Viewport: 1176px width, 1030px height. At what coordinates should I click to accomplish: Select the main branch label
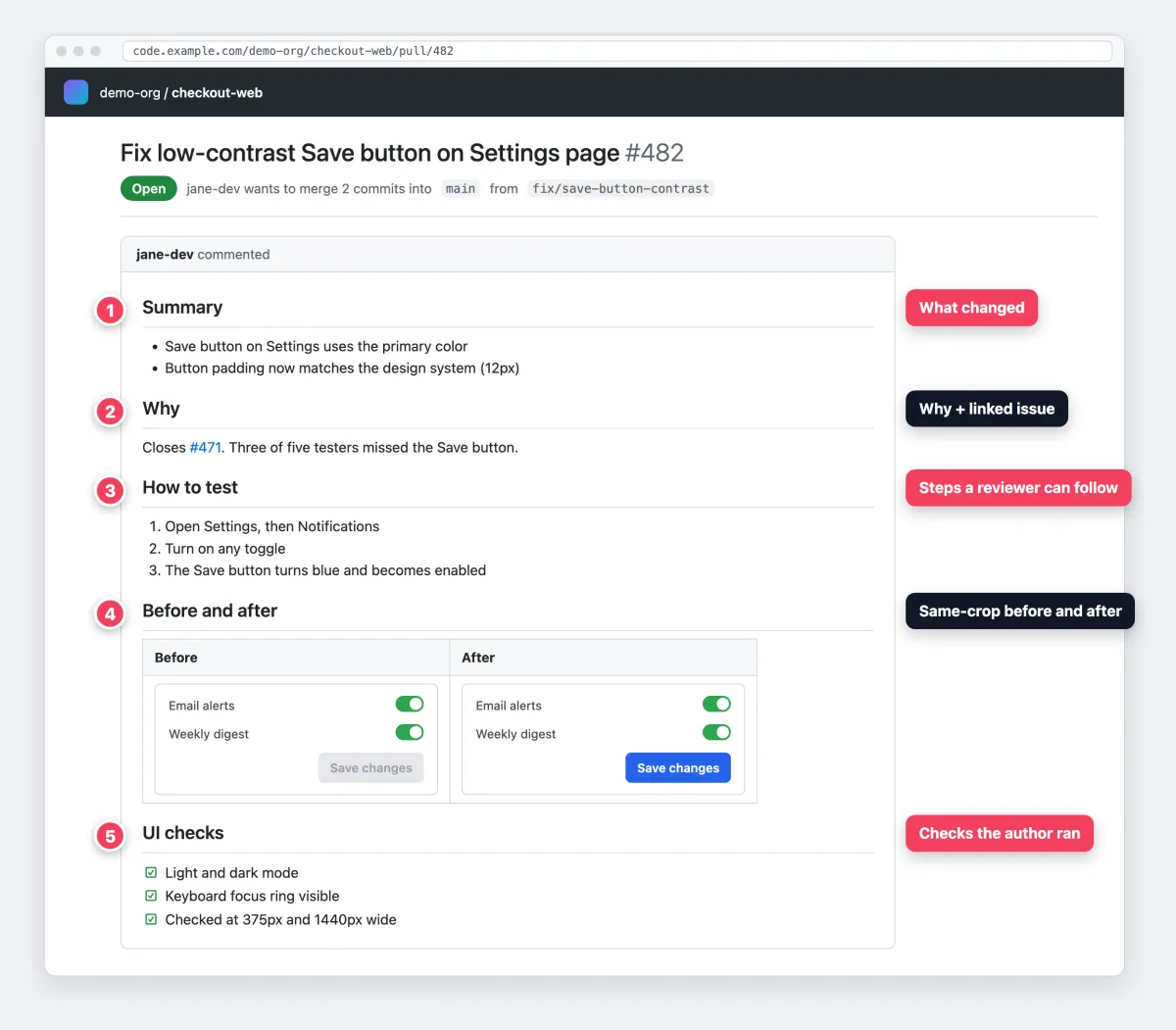[461, 188]
